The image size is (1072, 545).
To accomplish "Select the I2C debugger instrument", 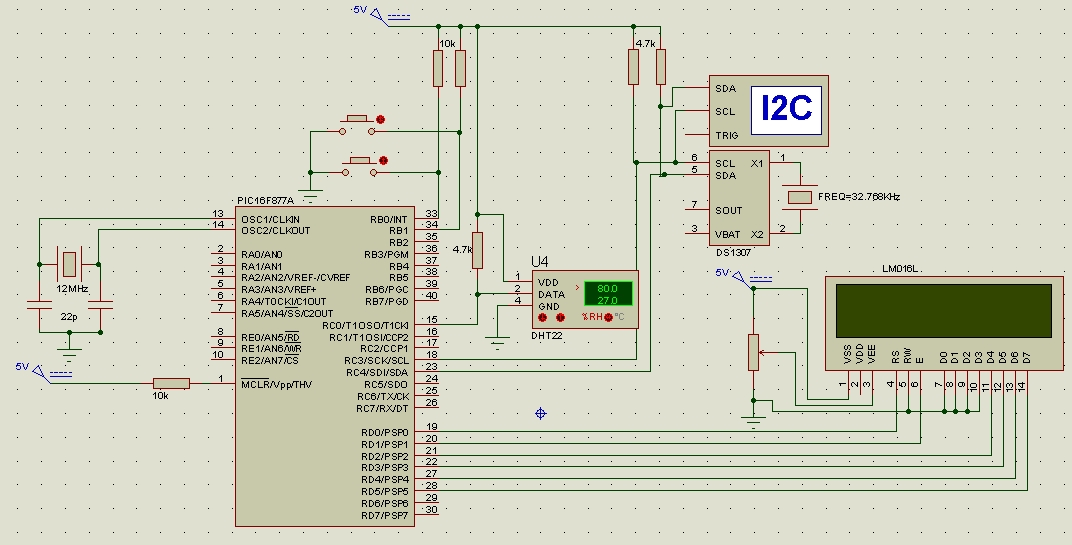I will point(768,111).
